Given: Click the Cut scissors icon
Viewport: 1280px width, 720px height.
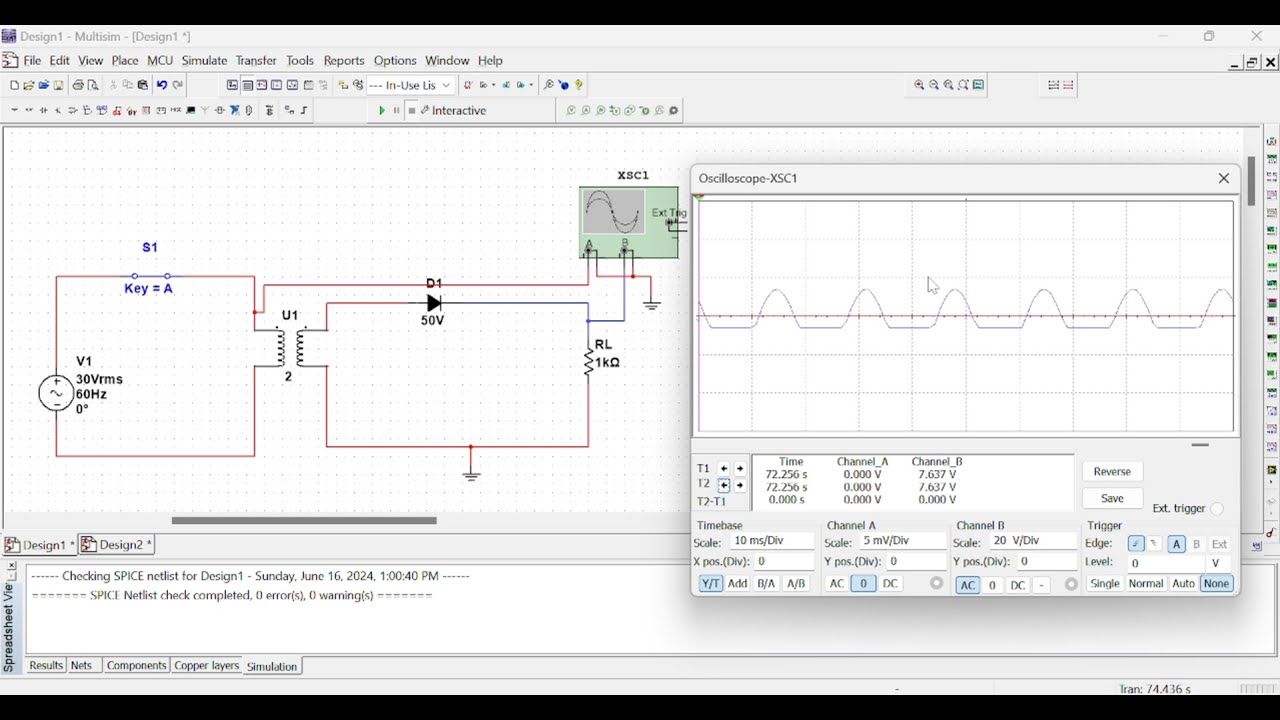Looking at the screenshot, I should [x=113, y=85].
